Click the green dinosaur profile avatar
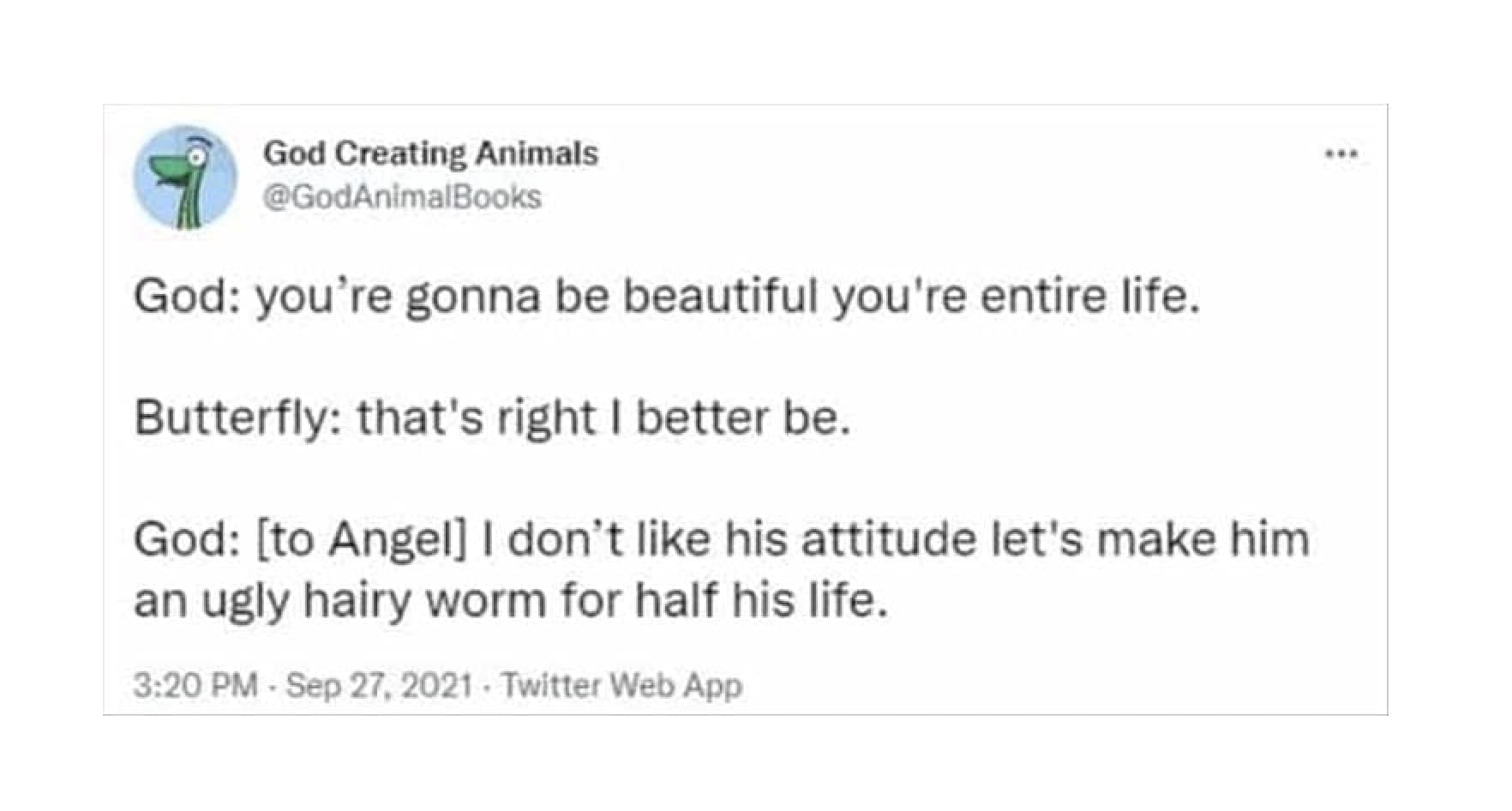This screenshot has width=1512, height=811. point(185,177)
